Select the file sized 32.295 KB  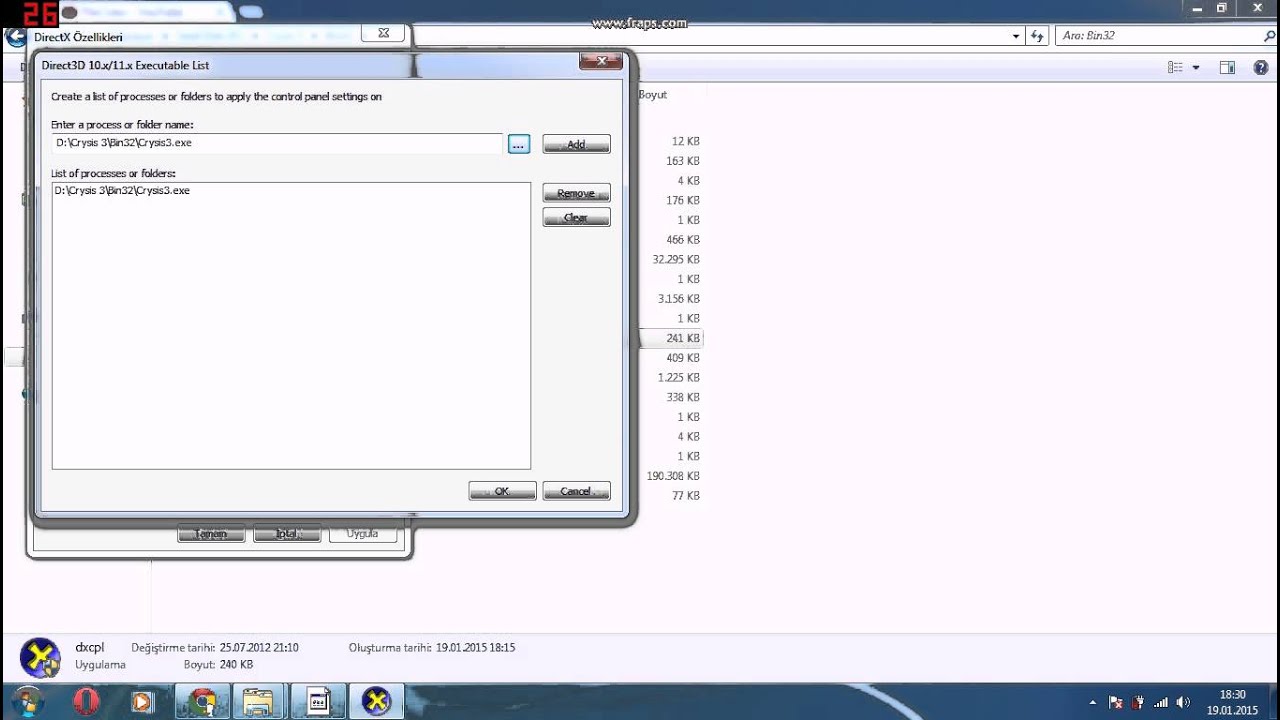coord(676,259)
